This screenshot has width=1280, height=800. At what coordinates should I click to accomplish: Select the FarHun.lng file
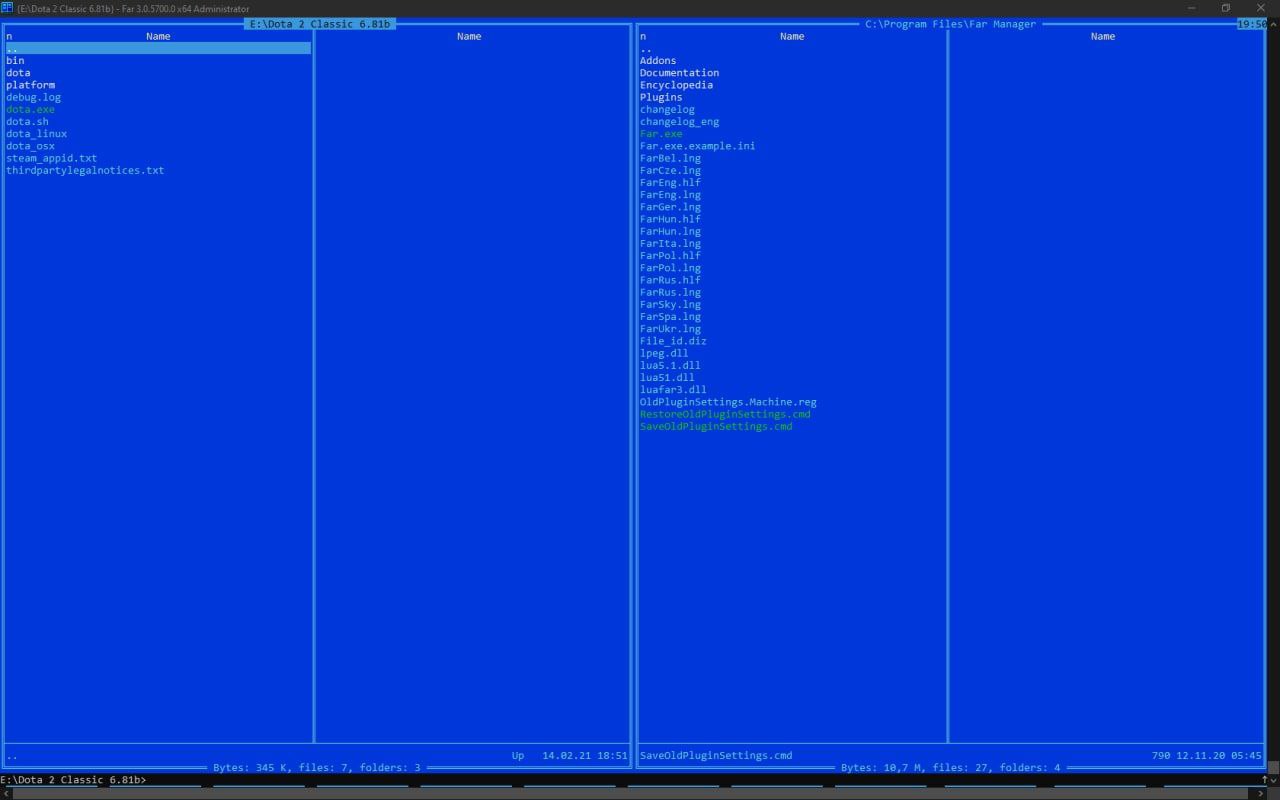pyautogui.click(x=670, y=231)
